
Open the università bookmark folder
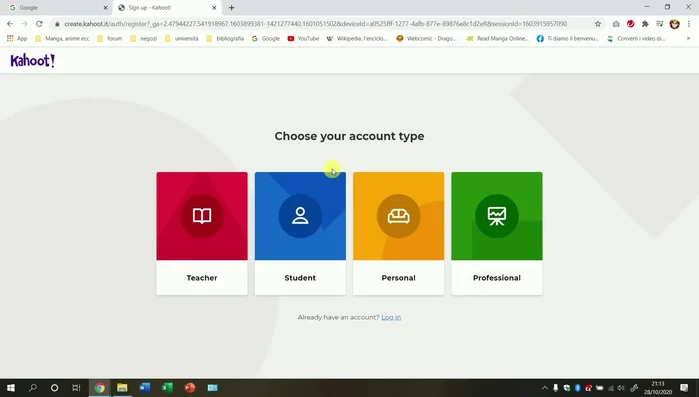(x=181, y=39)
